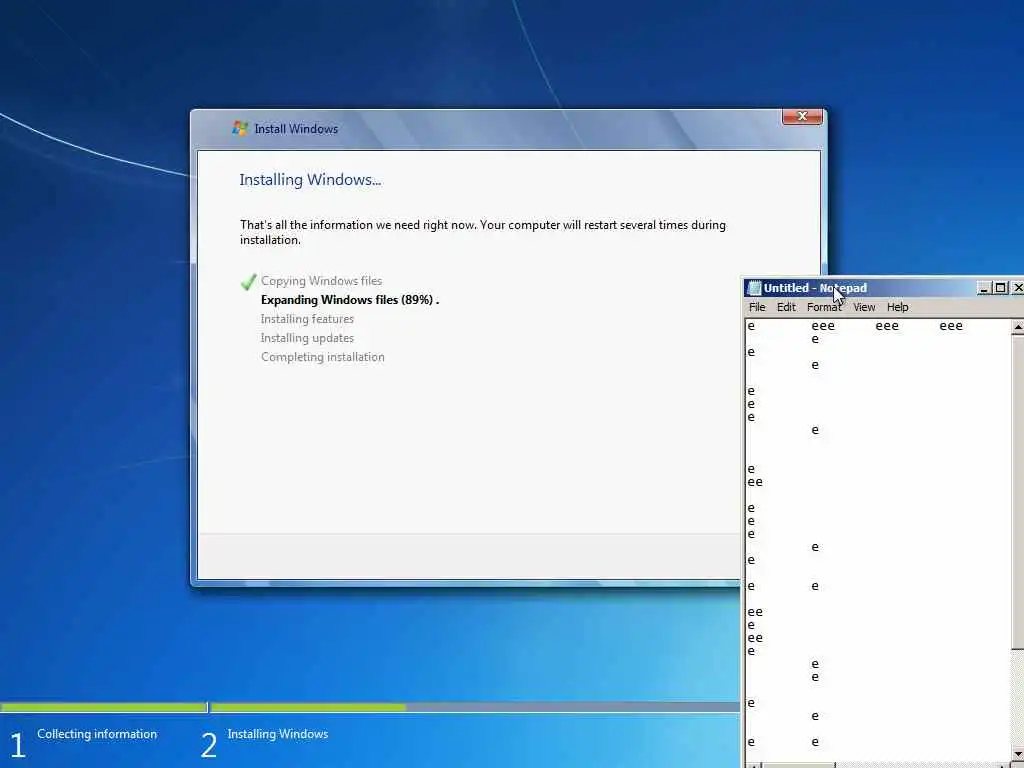Image resolution: width=1024 pixels, height=768 pixels.
Task: Click the Installing Windows step progress bar
Action: click(475, 707)
